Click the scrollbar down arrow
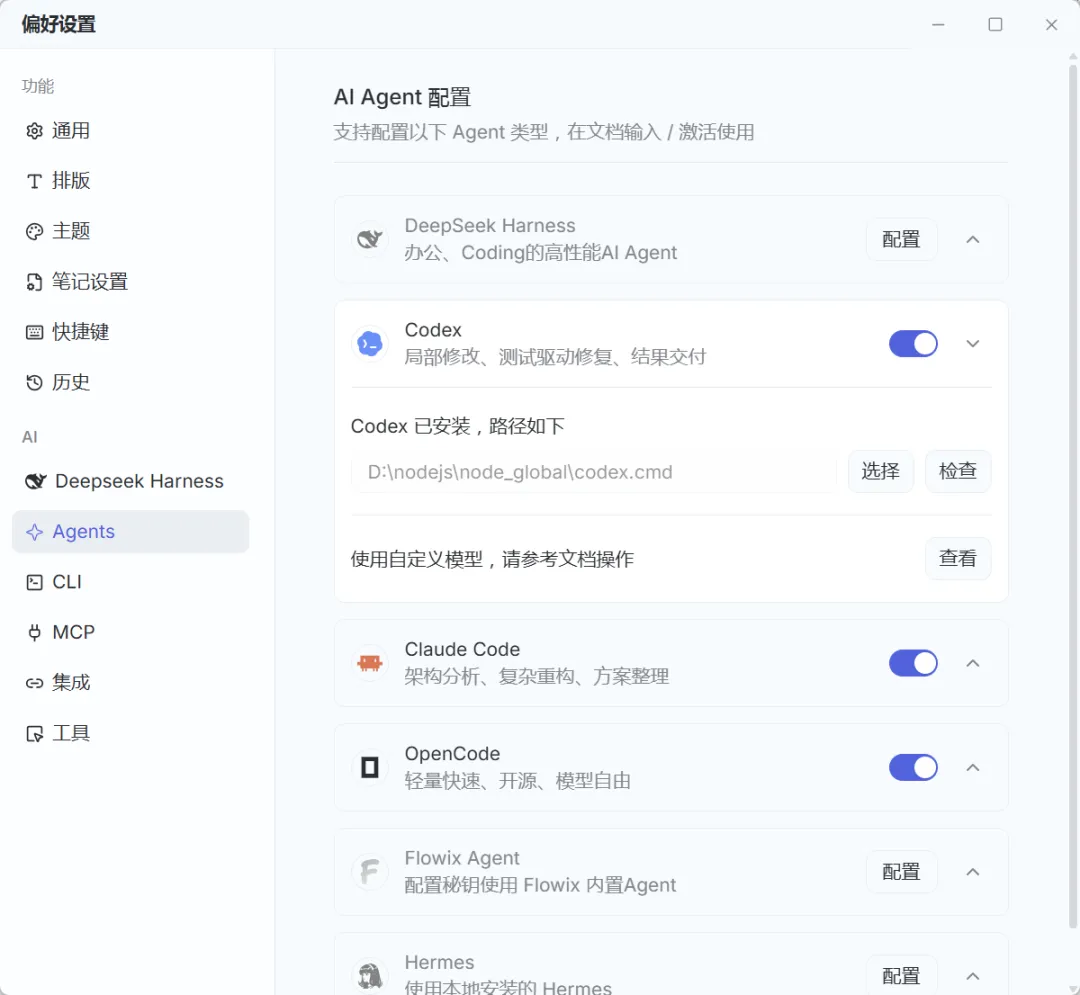 [1072, 989]
